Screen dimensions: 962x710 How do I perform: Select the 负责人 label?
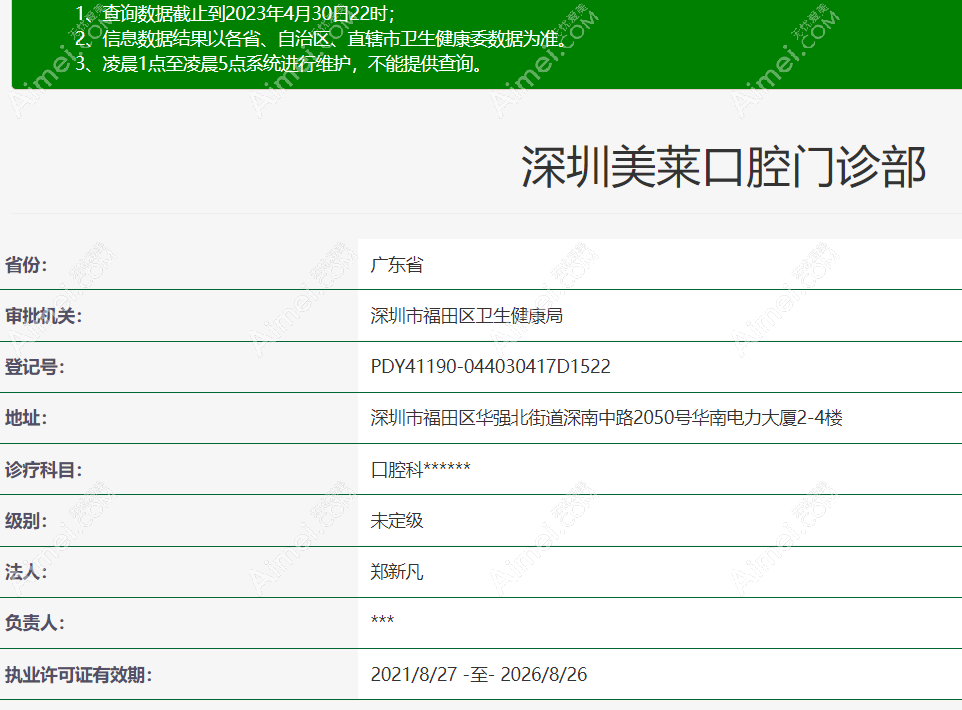click(x=34, y=623)
